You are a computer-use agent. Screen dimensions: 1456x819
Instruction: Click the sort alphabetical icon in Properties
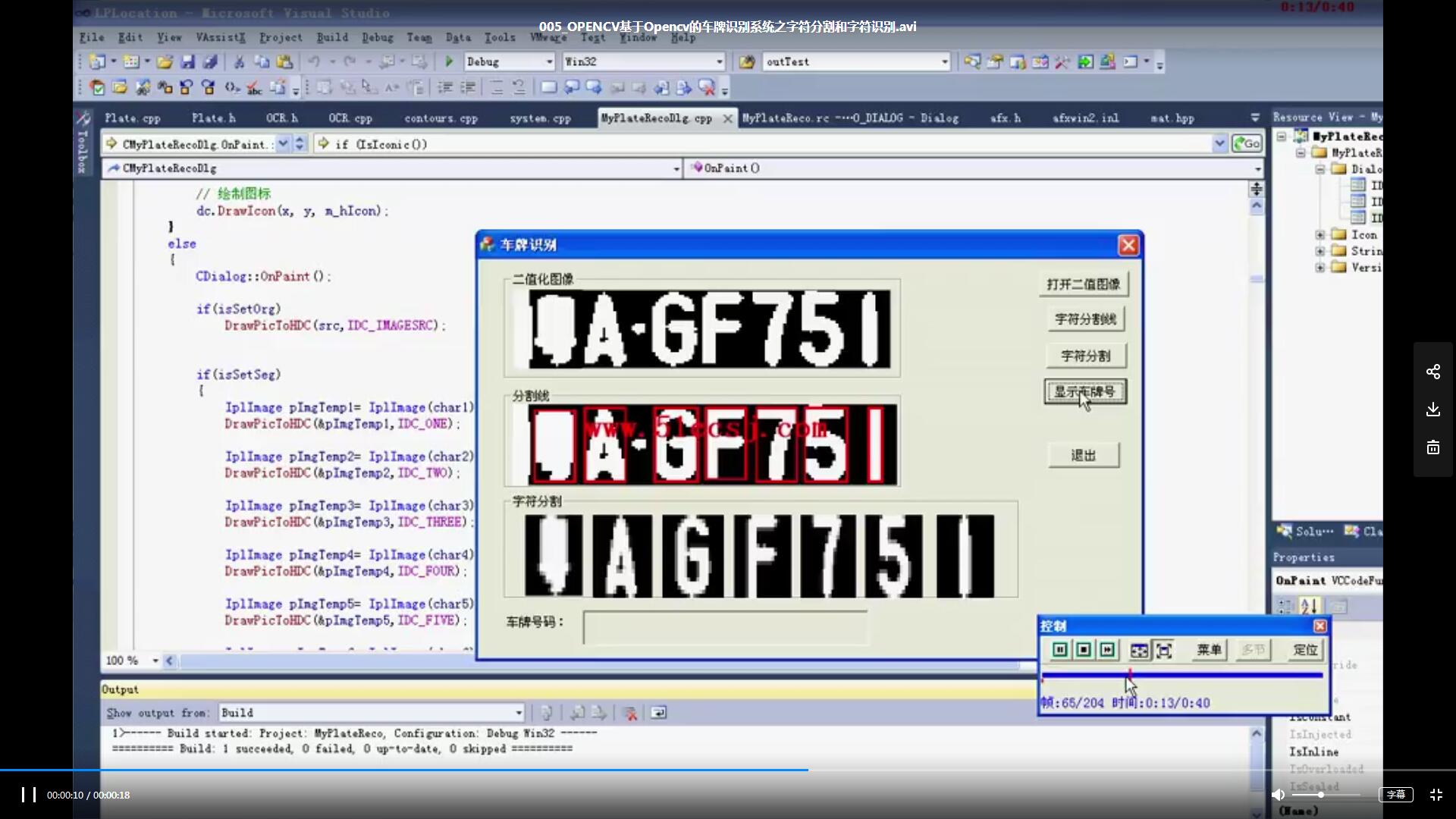click(1310, 606)
